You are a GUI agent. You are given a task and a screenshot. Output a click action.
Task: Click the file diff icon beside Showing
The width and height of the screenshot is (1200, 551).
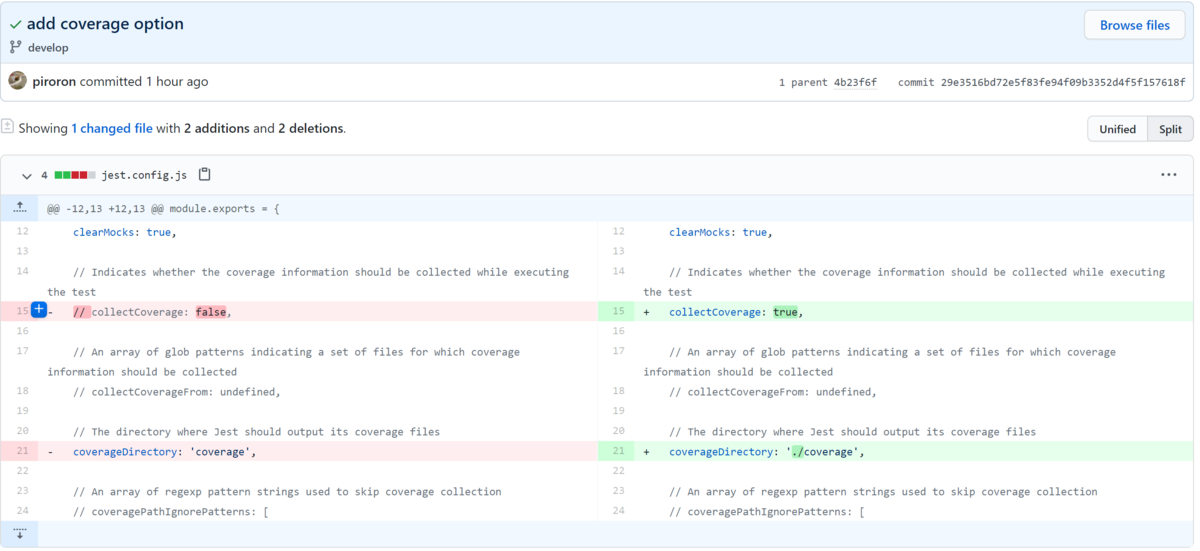(8, 127)
